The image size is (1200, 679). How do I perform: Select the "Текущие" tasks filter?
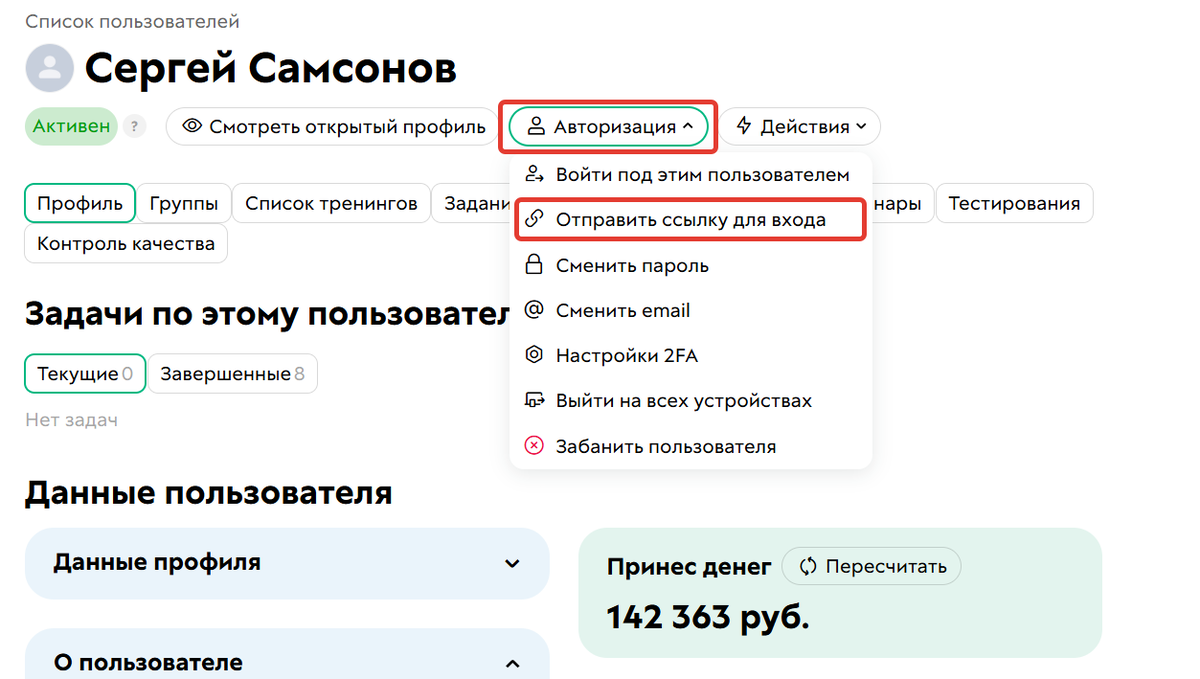click(x=83, y=372)
